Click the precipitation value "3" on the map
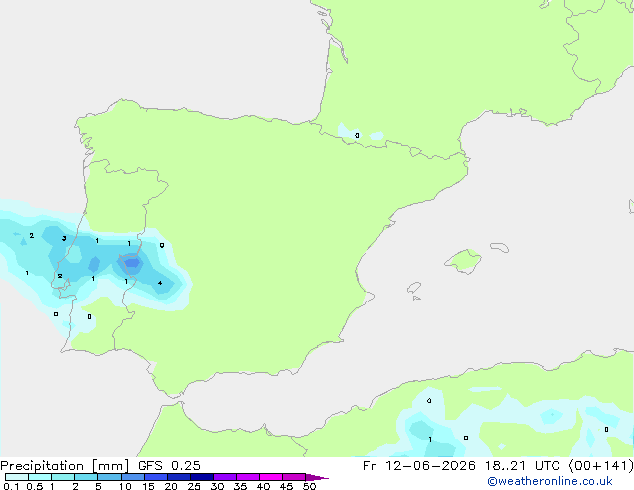This screenshot has width=634, height=490. [x=64, y=239]
